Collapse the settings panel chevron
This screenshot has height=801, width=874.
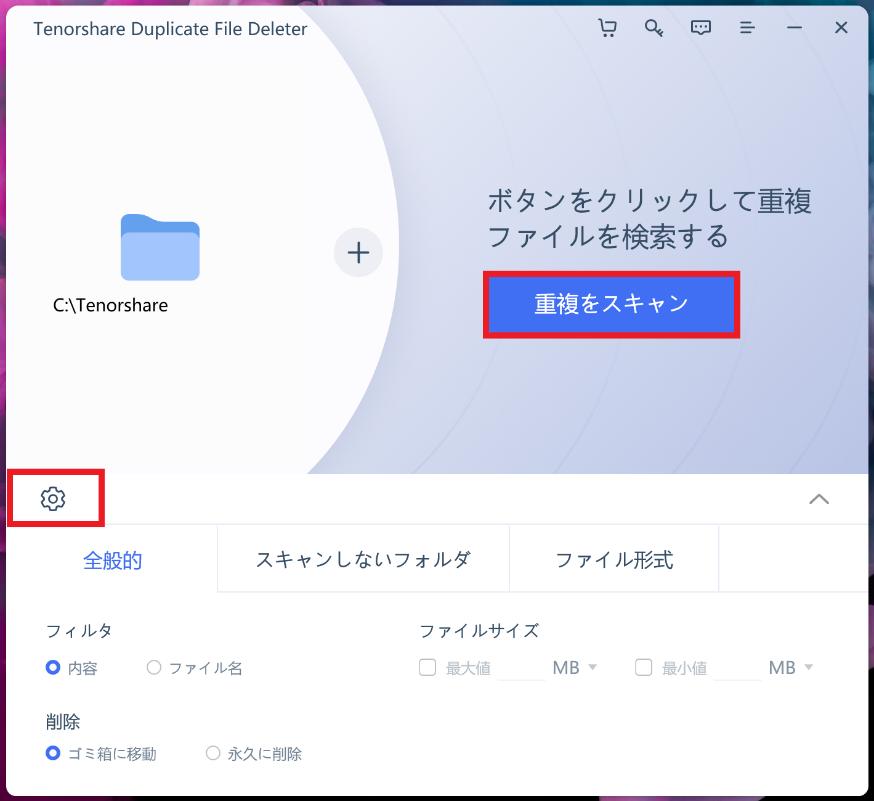point(819,499)
